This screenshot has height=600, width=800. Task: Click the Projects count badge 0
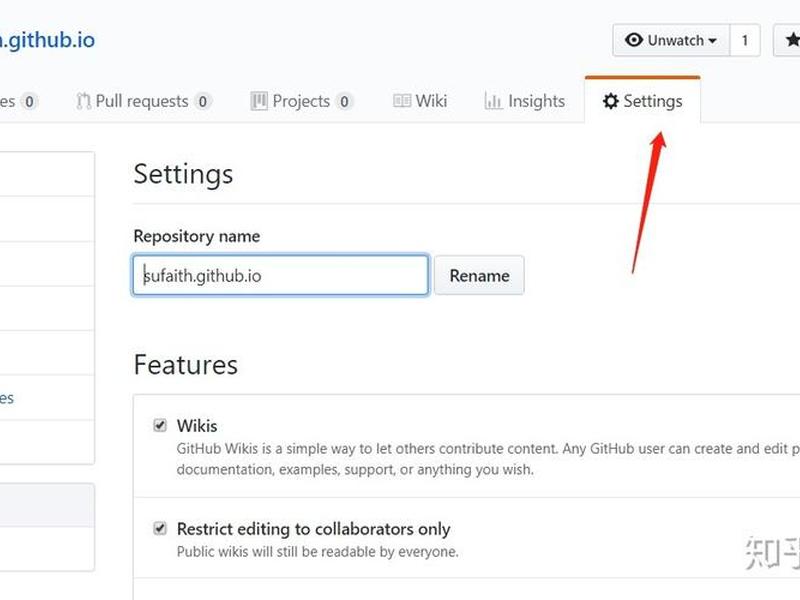(344, 102)
